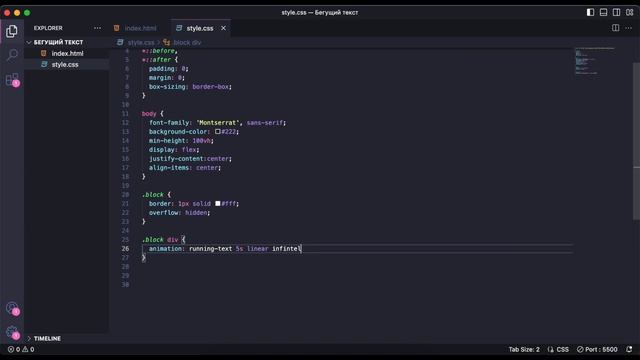Click style.css in the breadcrumb
This screenshot has width=640, height=360.
[x=141, y=42]
